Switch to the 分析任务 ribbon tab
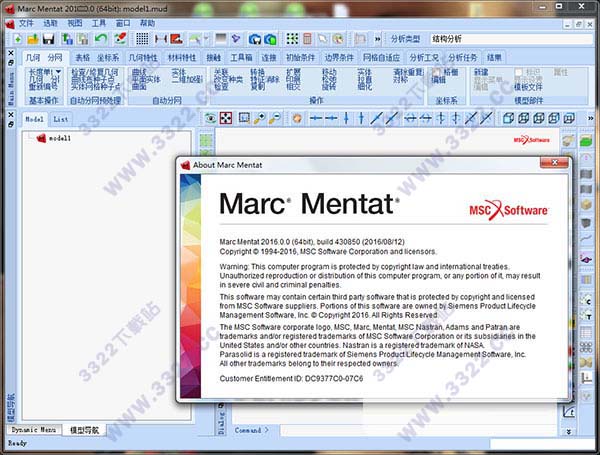Viewport: 600px width, 455px height. [x=463, y=58]
